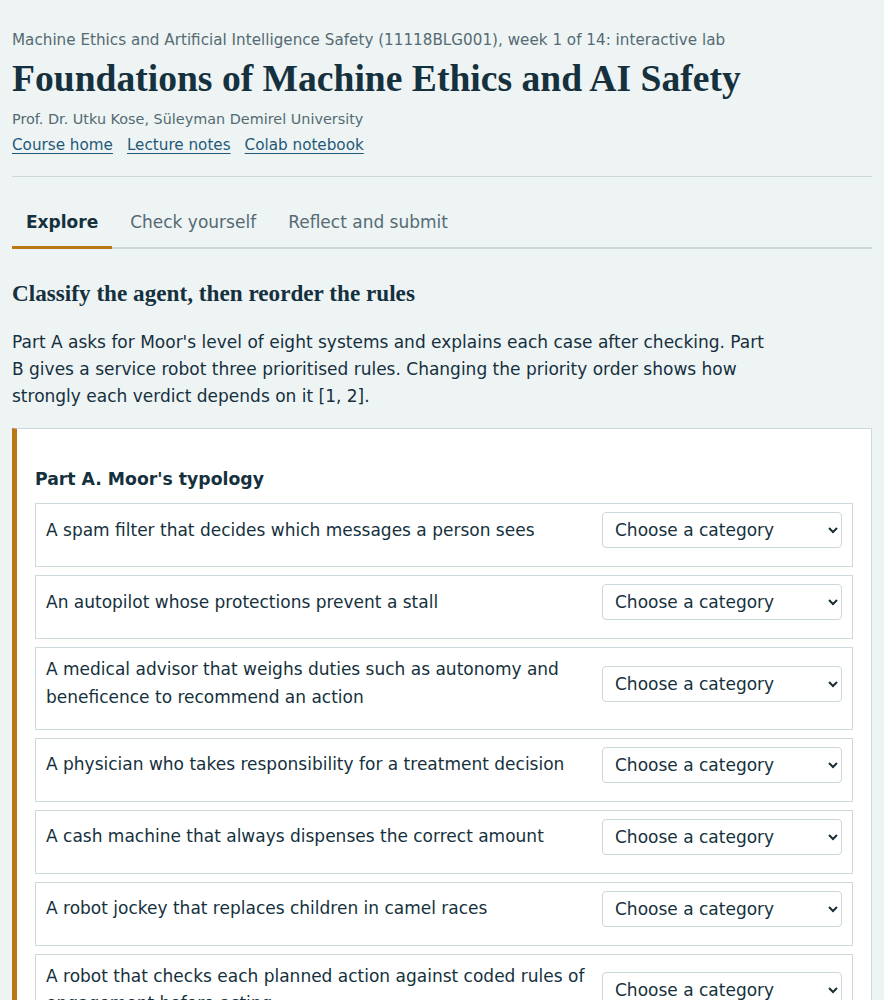The height and width of the screenshot is (1000, 884).
Task: Open the Reflect and submit tab
Action: coord(368,222)
